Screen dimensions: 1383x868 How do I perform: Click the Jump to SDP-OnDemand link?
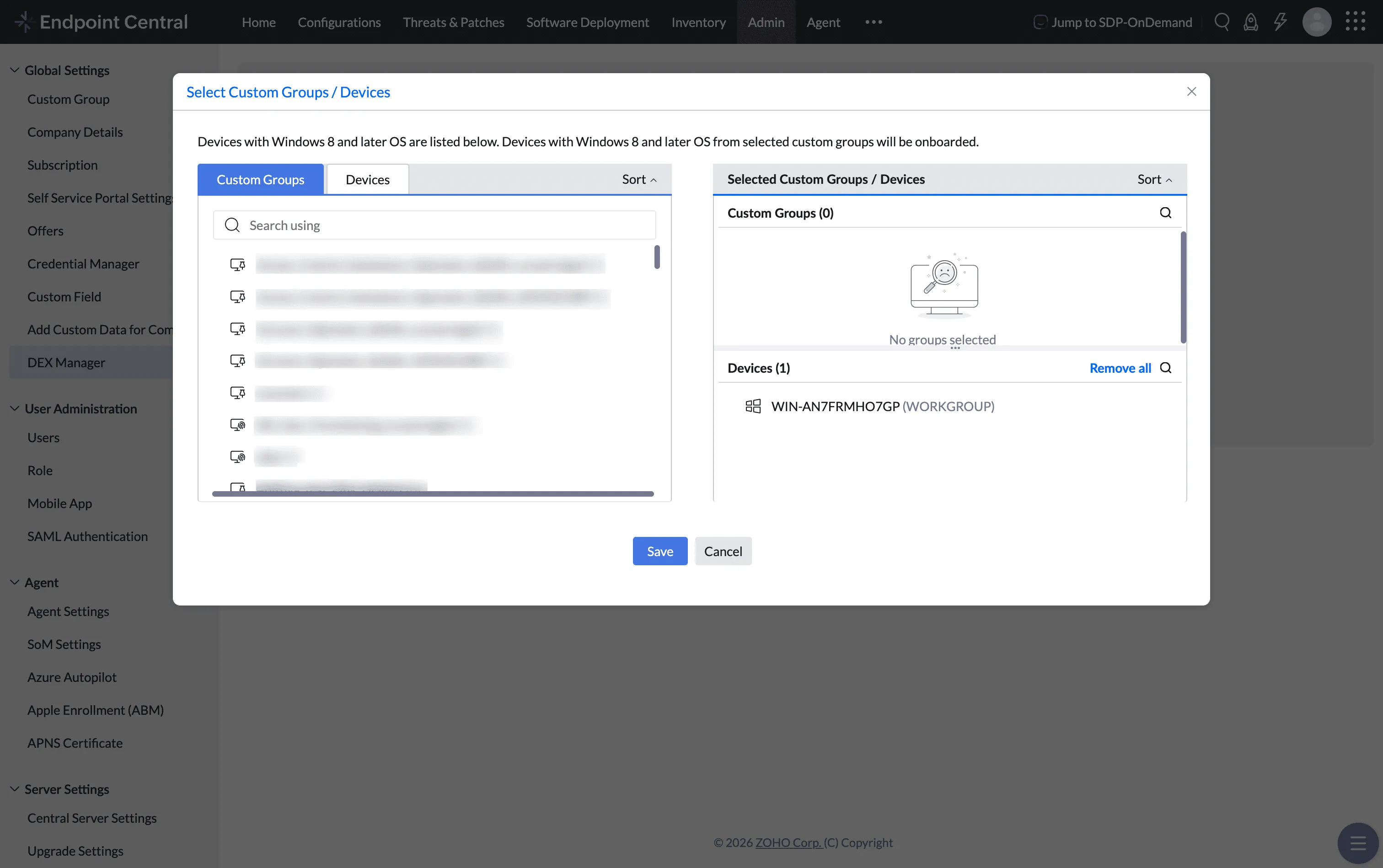coord(1113,22)
